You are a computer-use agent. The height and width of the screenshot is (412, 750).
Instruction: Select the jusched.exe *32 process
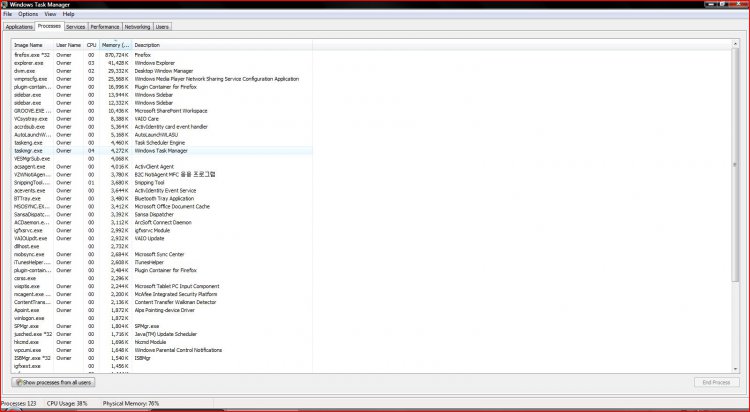tap(162, 334)
